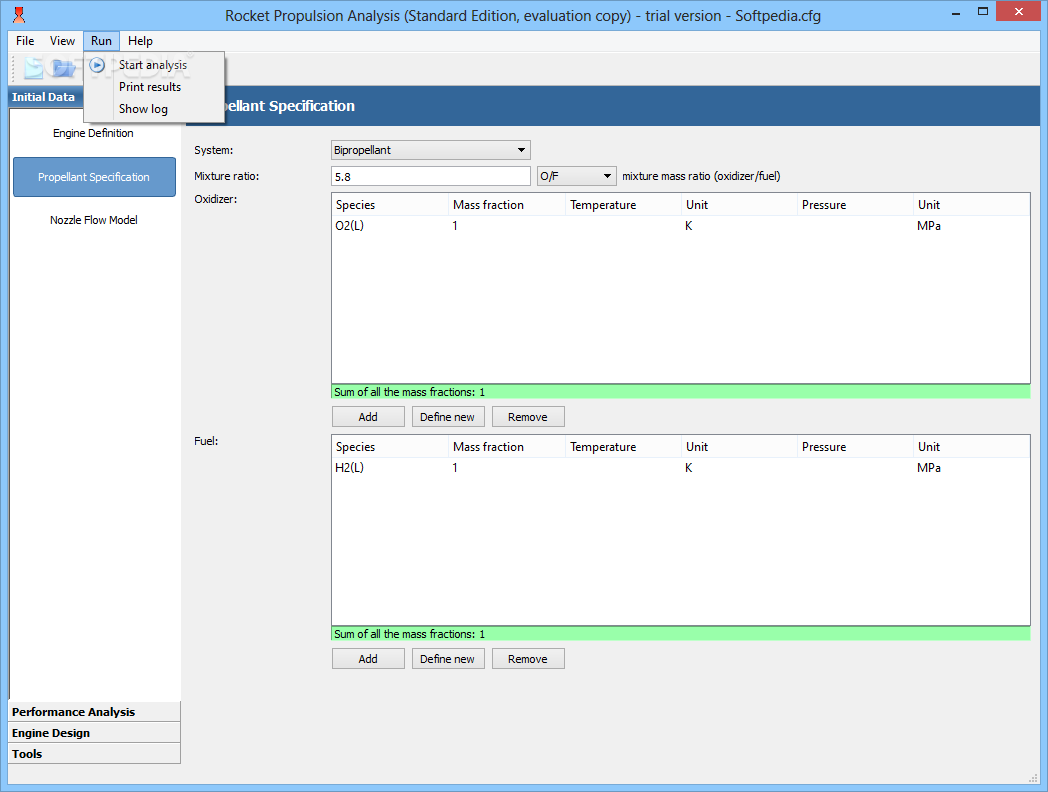Click Remove button under Oxidizer table
This screenshot has width=1048, height=792.
pyautogui.click(x=528, y=417)
